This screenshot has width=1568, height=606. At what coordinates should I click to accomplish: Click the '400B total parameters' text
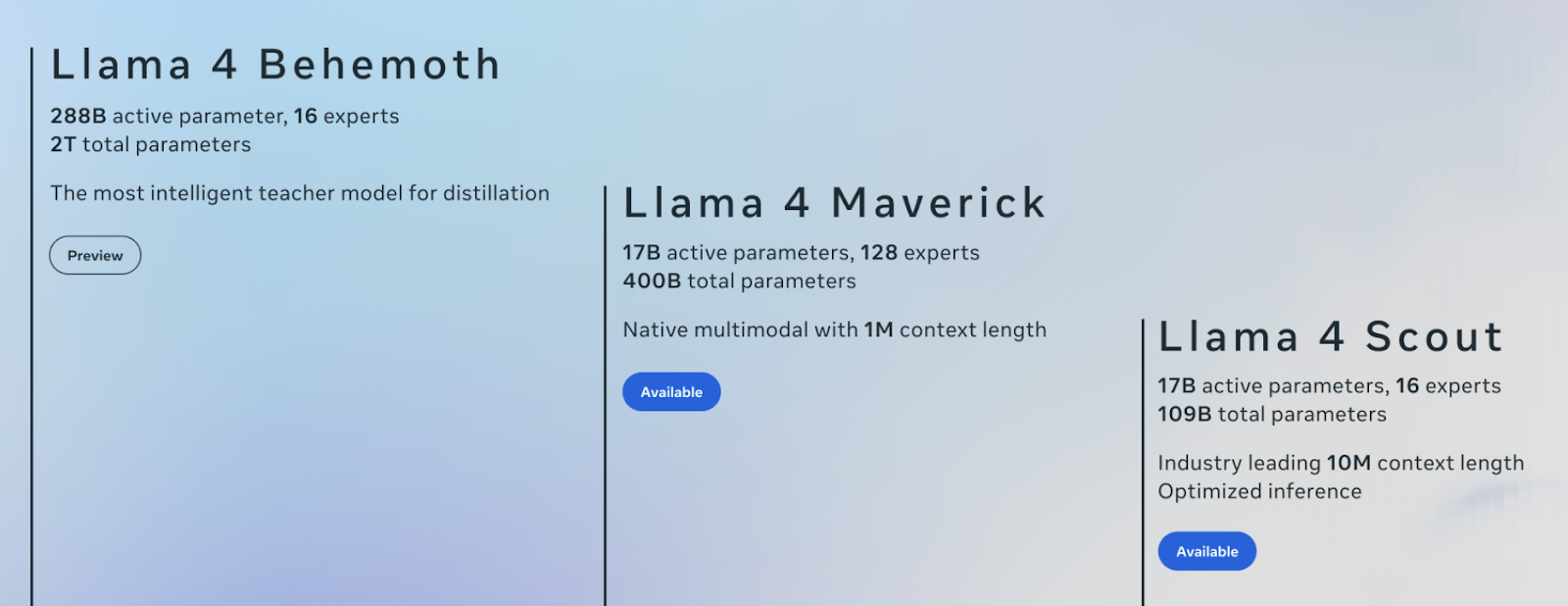[x=740, y=281]
